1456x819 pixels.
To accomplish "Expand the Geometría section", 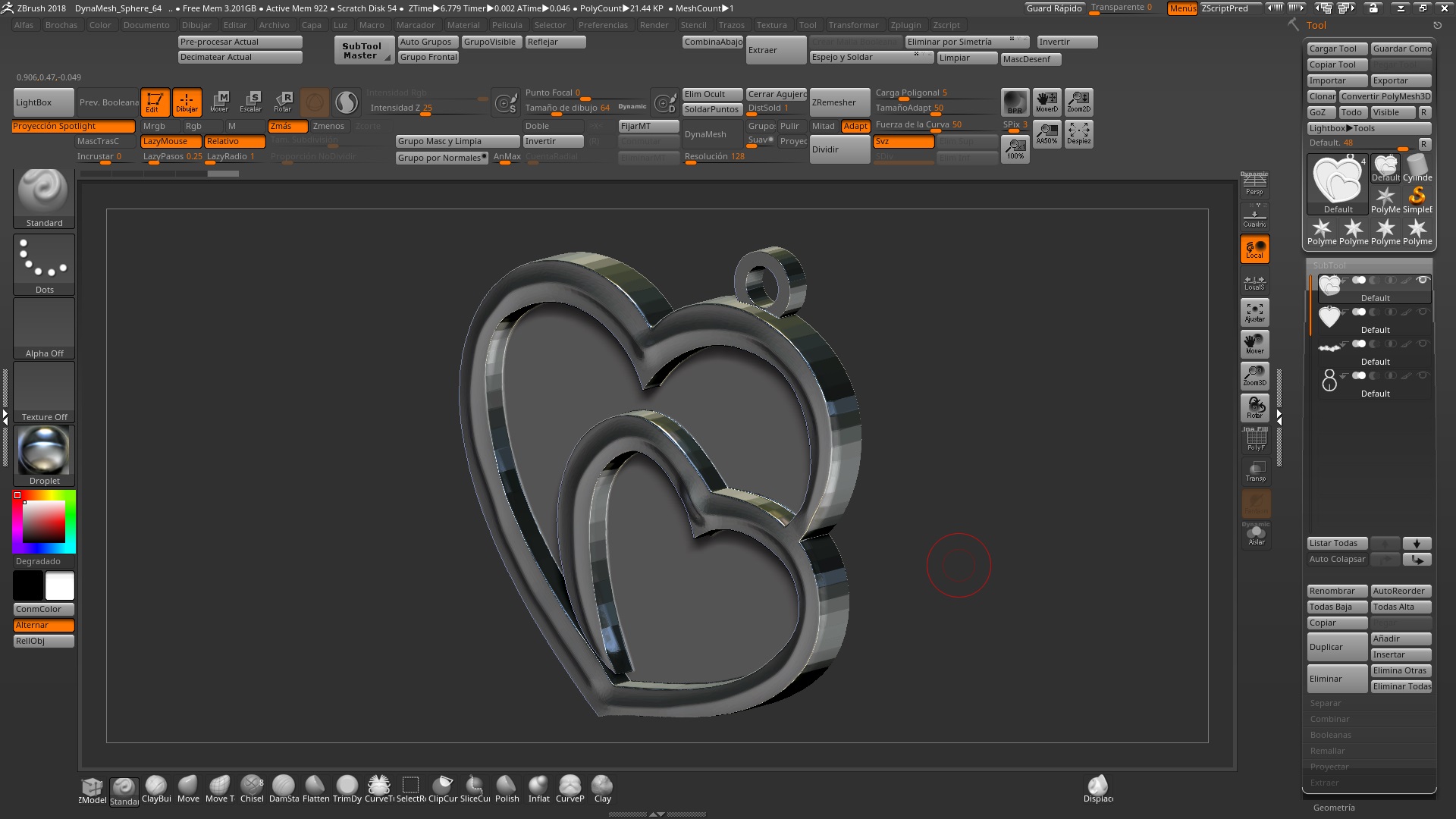I will tap(1333, 808).
